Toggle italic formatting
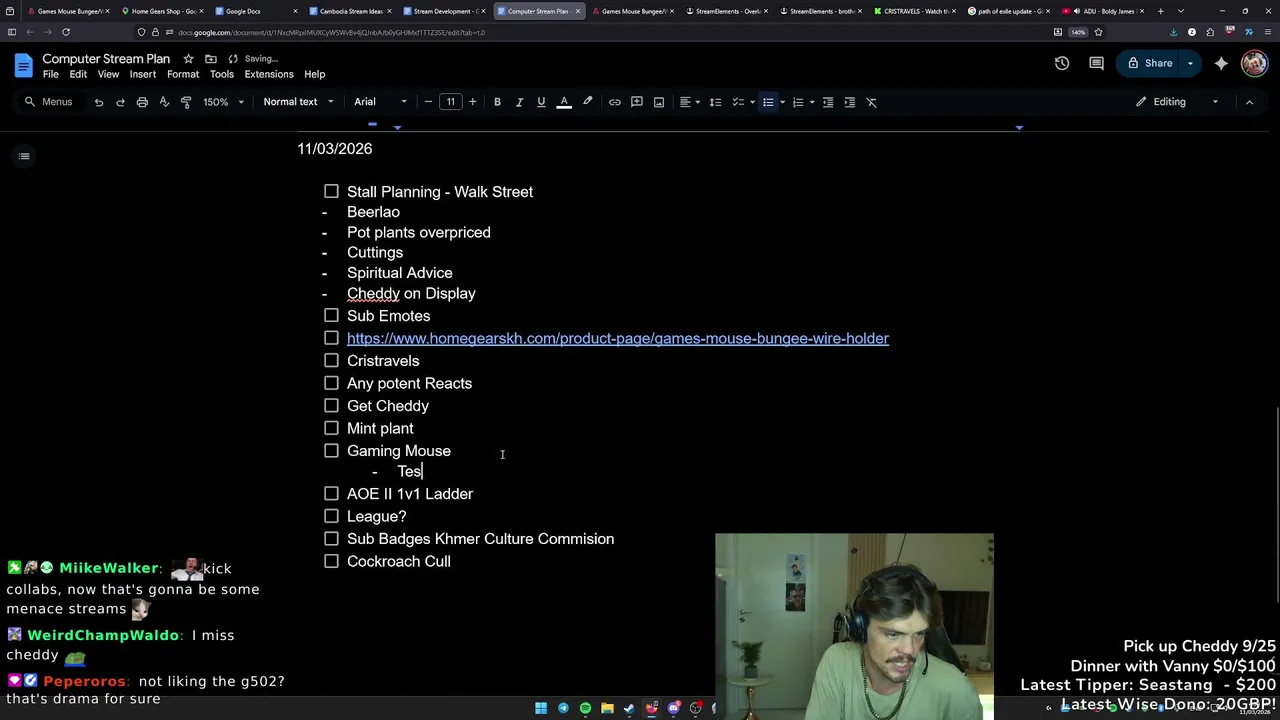This screenshot has width=1280, height=720. (x=519, y=102)
